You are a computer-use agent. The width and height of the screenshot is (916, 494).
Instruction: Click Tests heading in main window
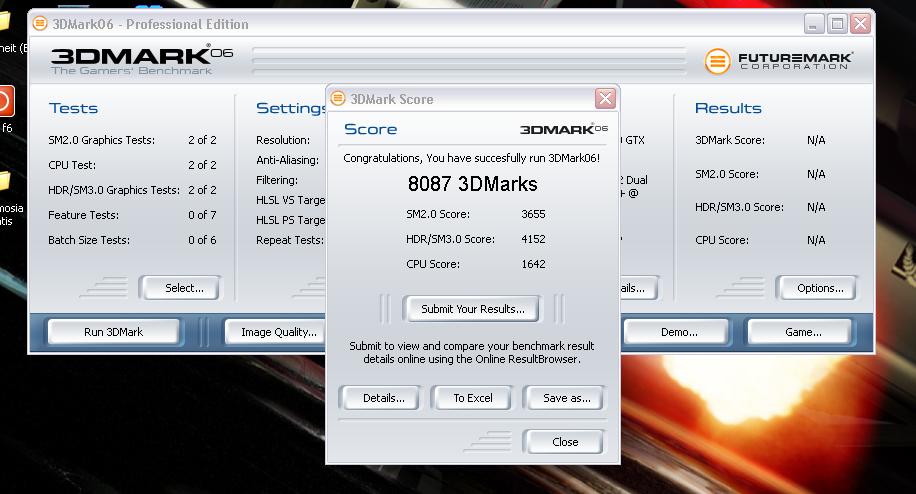(74, 108)
